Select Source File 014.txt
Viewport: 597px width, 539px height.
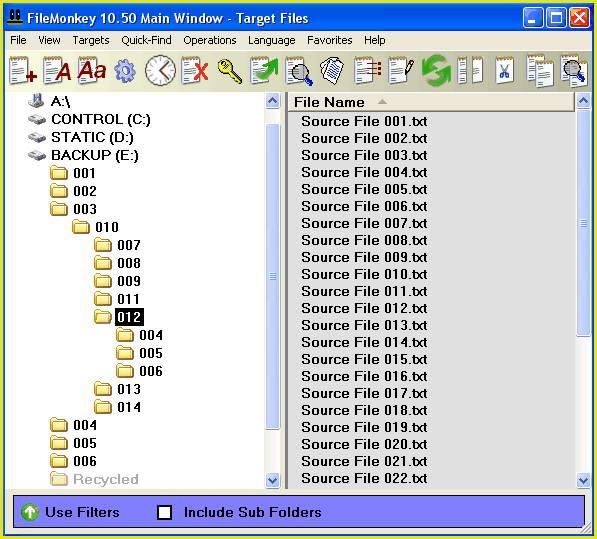364,342
